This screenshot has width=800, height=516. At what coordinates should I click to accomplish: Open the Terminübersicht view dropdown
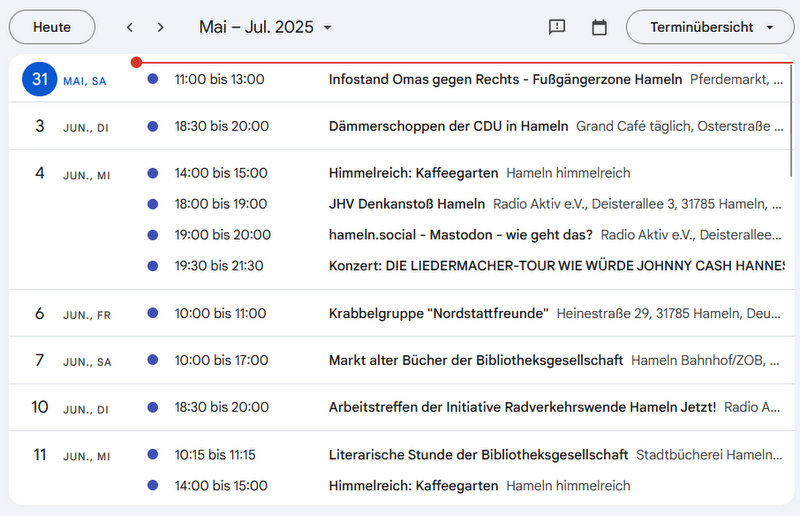coord(710,27)
